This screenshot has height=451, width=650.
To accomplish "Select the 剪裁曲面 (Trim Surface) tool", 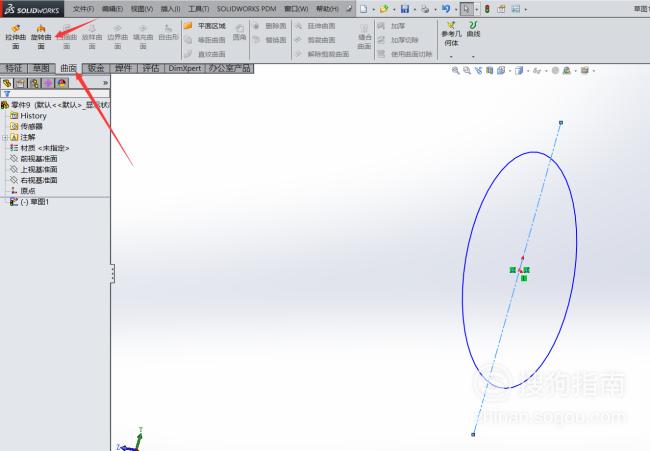I will coord(315,40).
